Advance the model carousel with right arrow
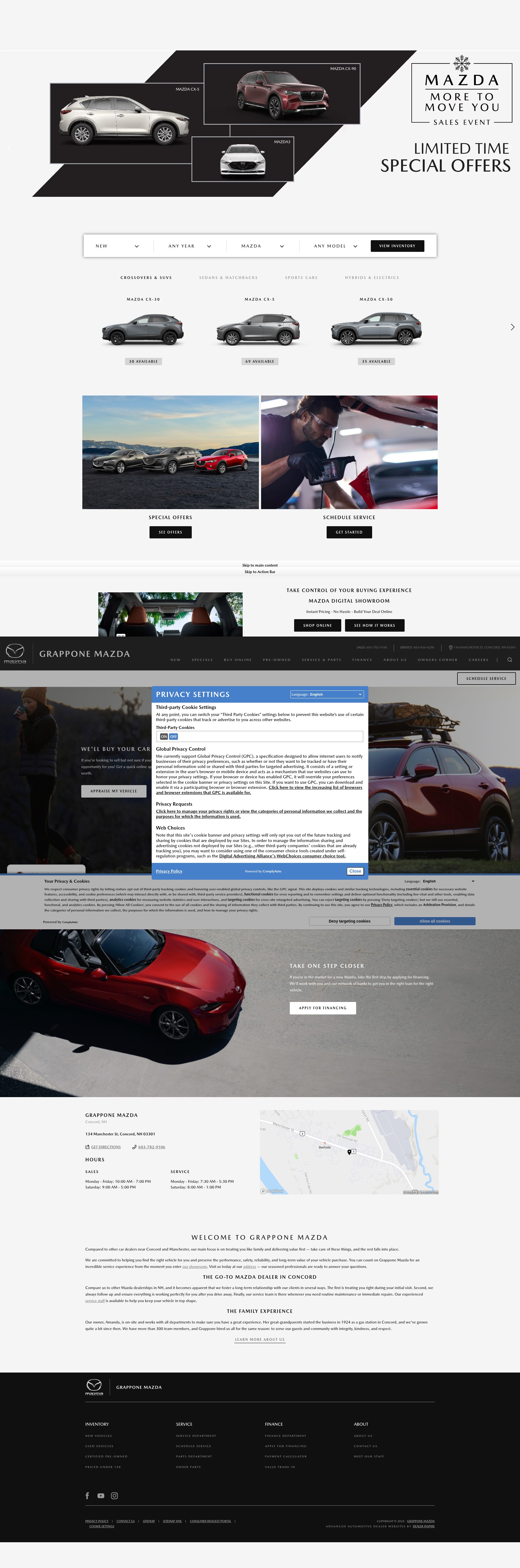 [x=512, y=327]
